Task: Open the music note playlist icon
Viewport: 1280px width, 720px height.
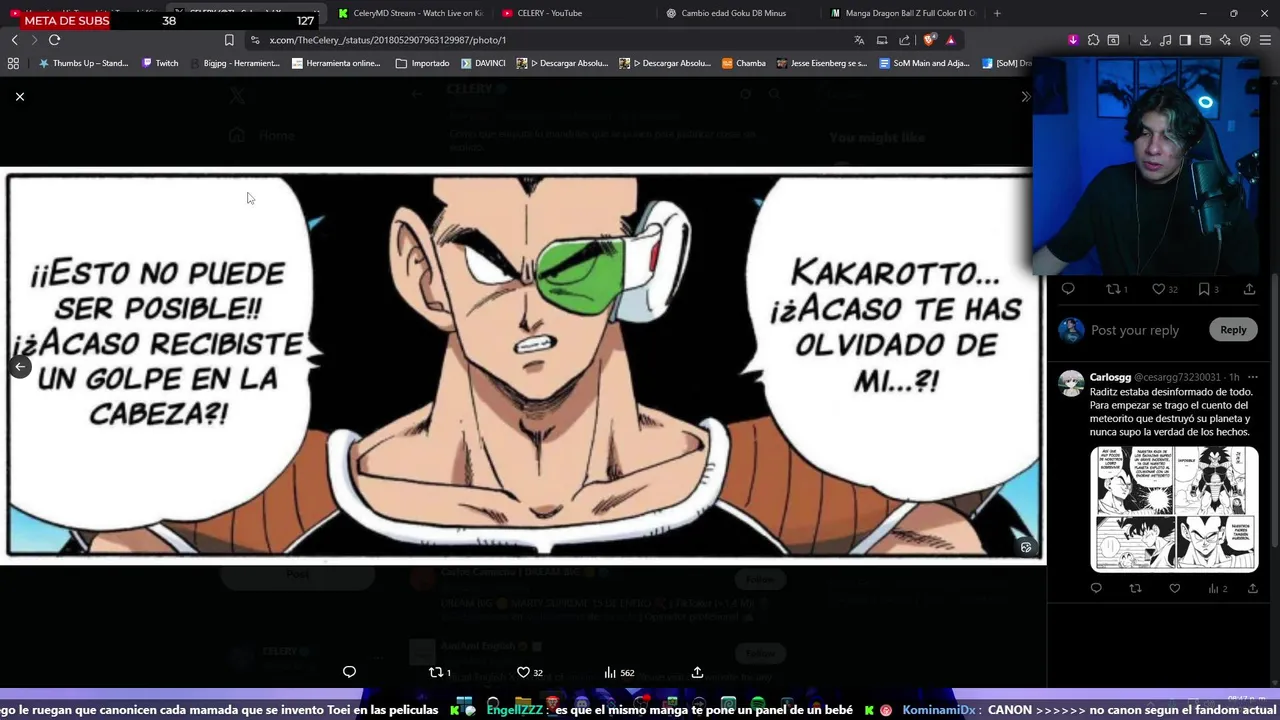Action: (x=1166, y=40)
